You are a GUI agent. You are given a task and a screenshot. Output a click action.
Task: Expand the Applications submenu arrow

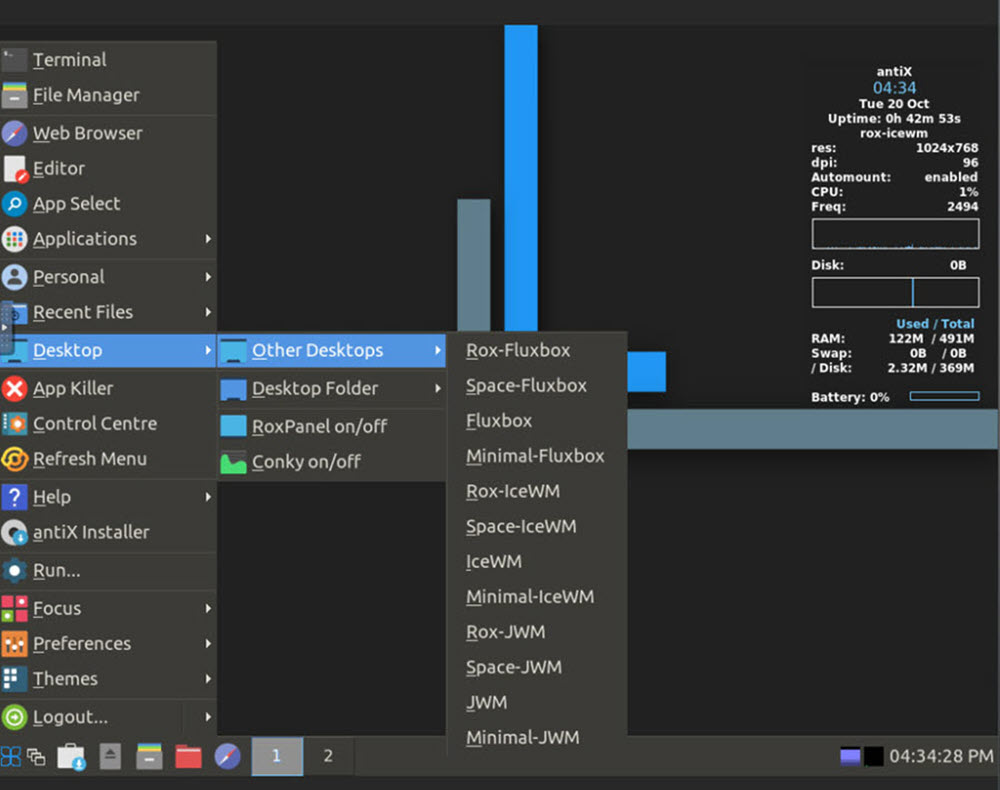[208, 239]
